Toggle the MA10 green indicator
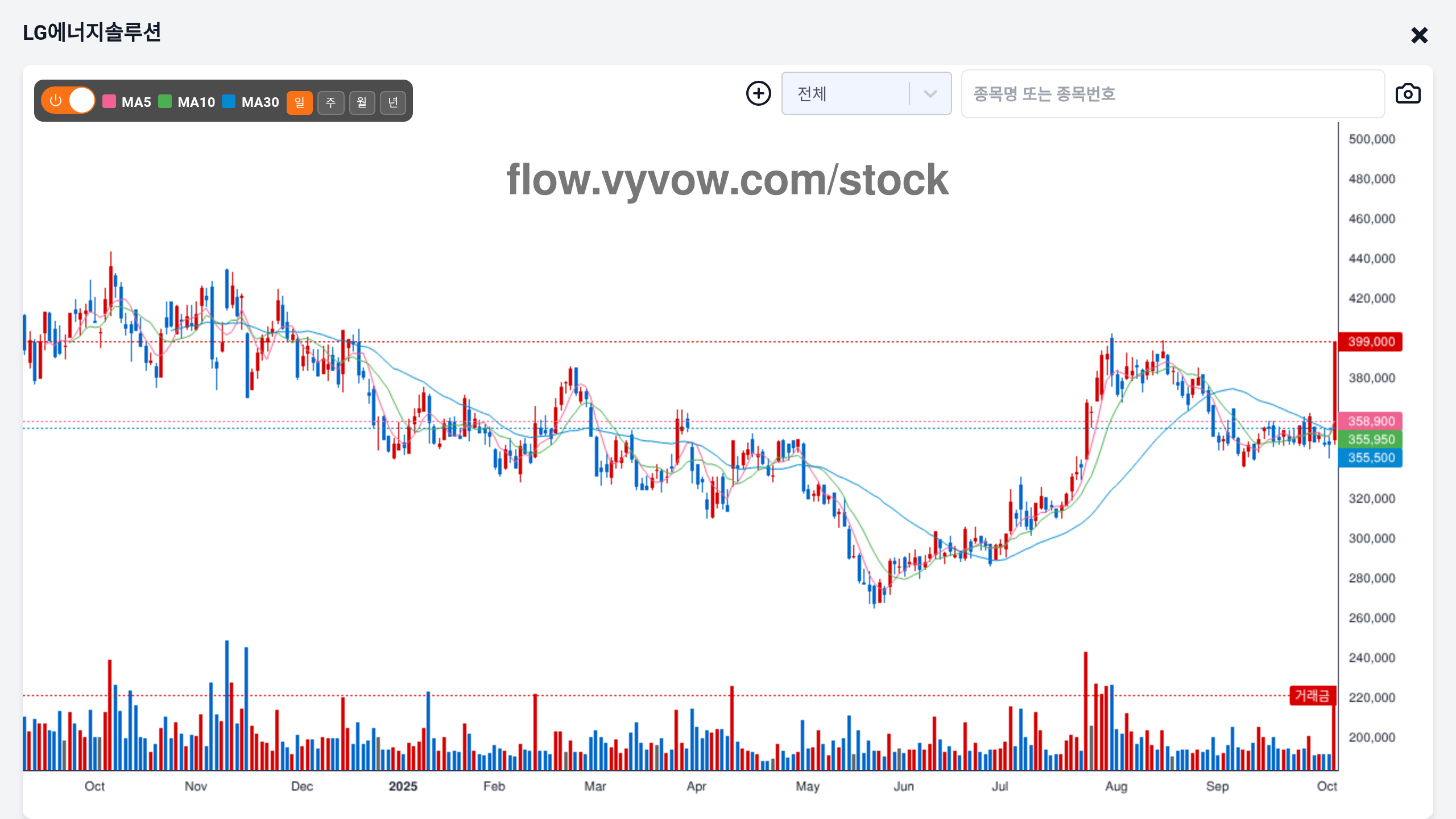This screenshot has height=819, width=1456. point(187,102)
